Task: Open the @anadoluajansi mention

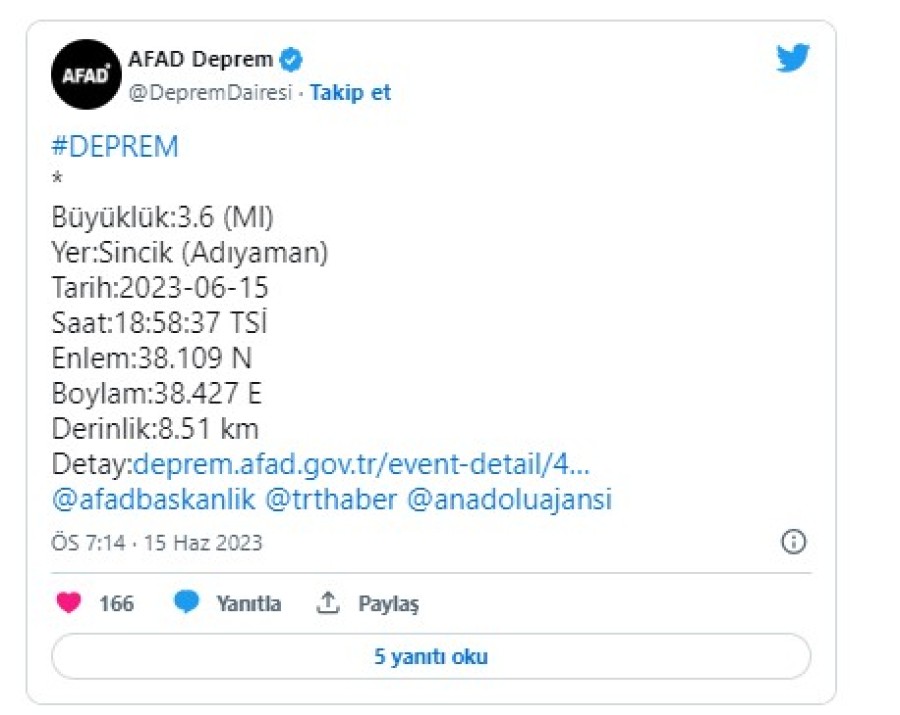Action: (x=509, y=499)
